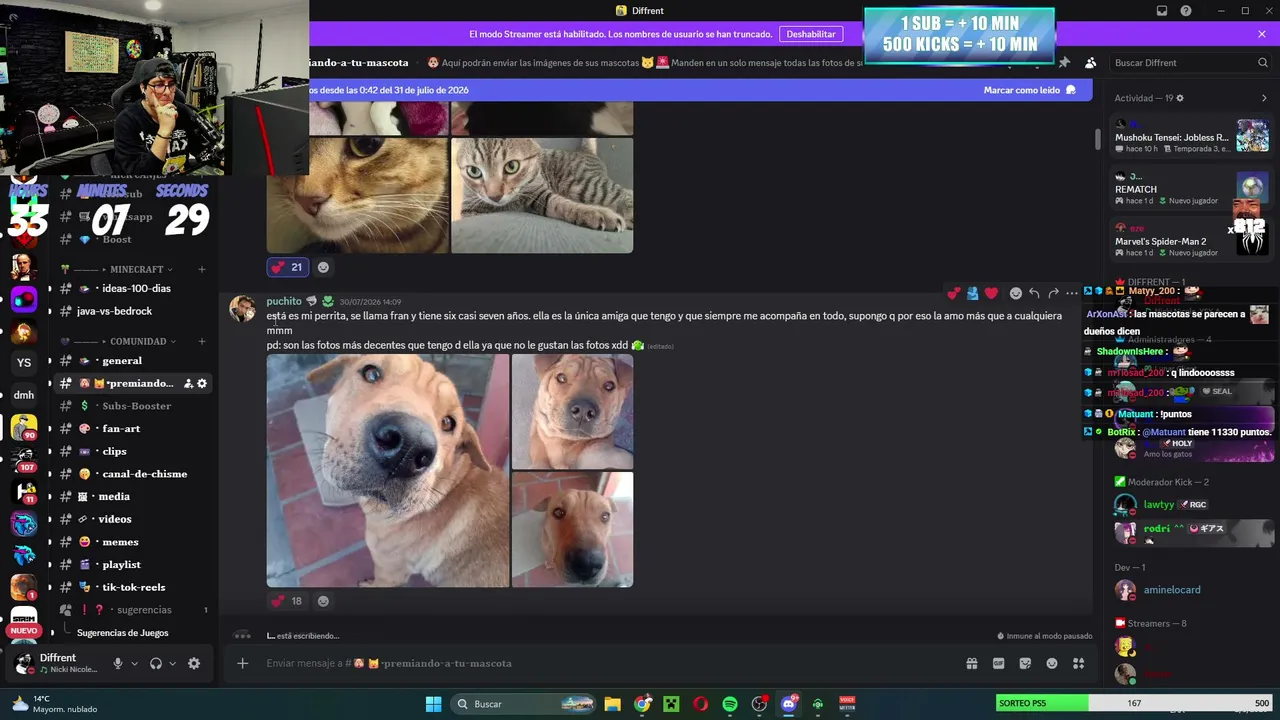Launch Spotify from the taskbar
This screenshot has height=720, width=1280.
point(730,704)
